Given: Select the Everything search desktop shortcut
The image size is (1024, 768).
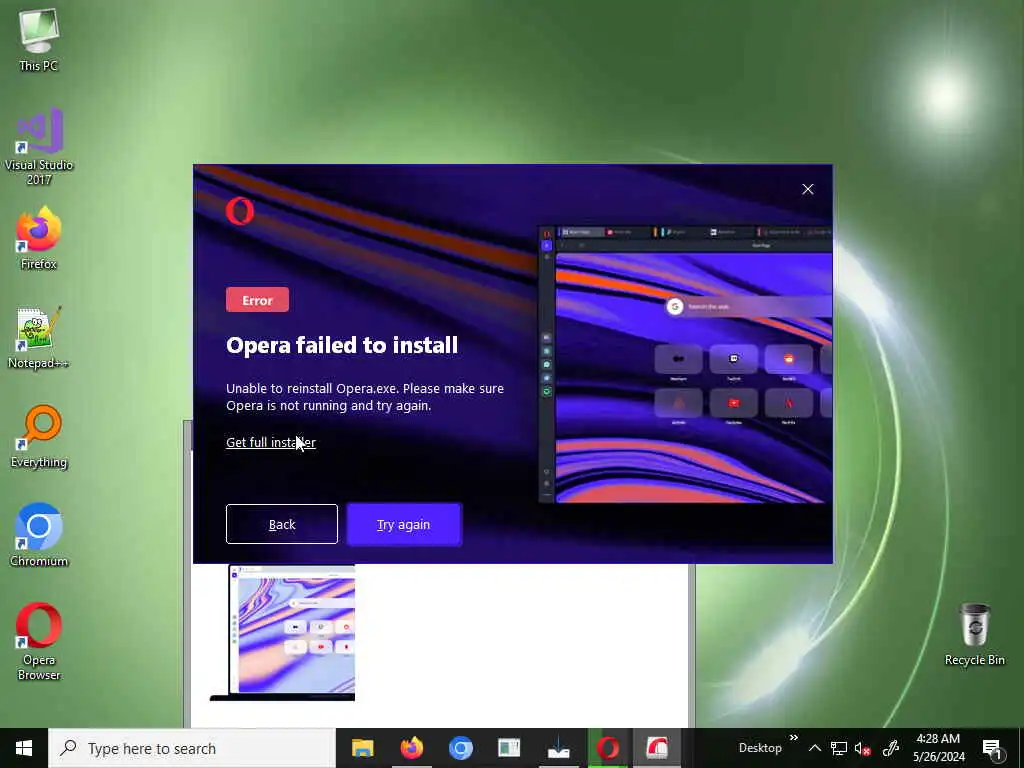Looking at the screenshot, I should click(x=39, y=436).
